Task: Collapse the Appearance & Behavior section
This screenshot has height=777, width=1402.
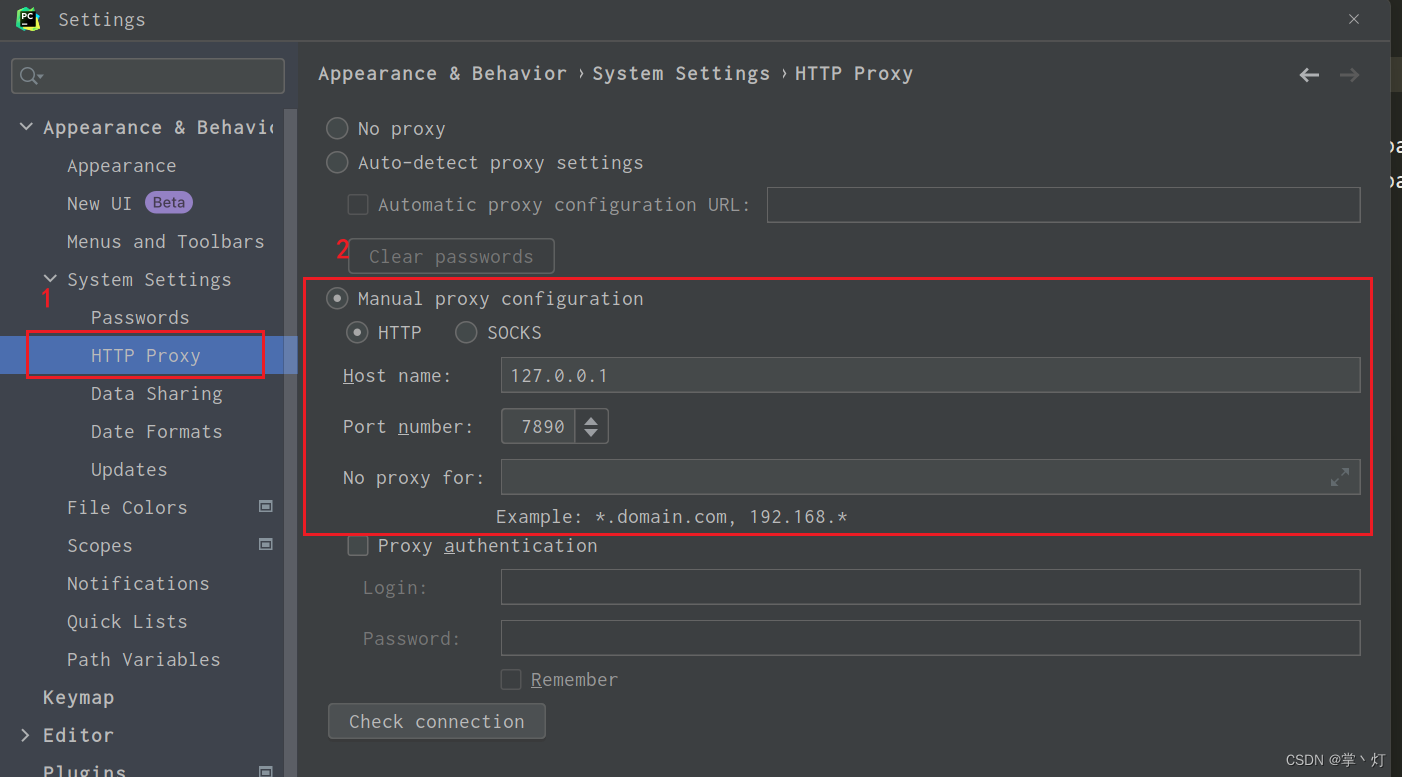Action: pos(25,126)
